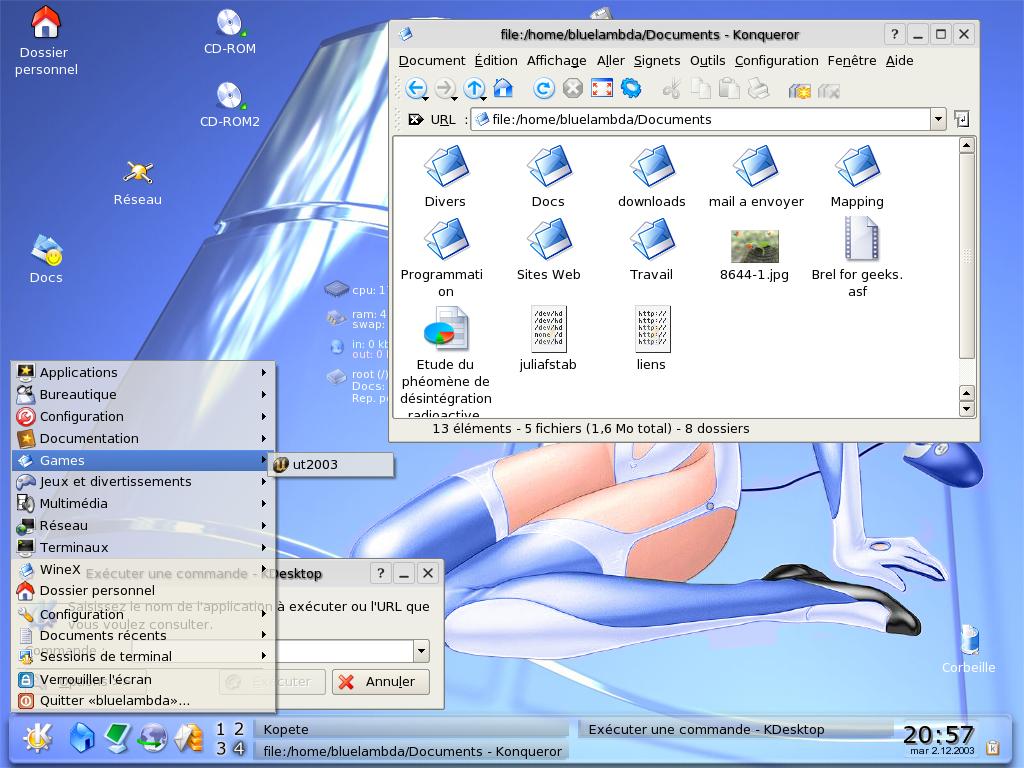This screenshot has width=1024, height=768.
Task: Select the Sites Web folder
Action: tap(549, 249)
